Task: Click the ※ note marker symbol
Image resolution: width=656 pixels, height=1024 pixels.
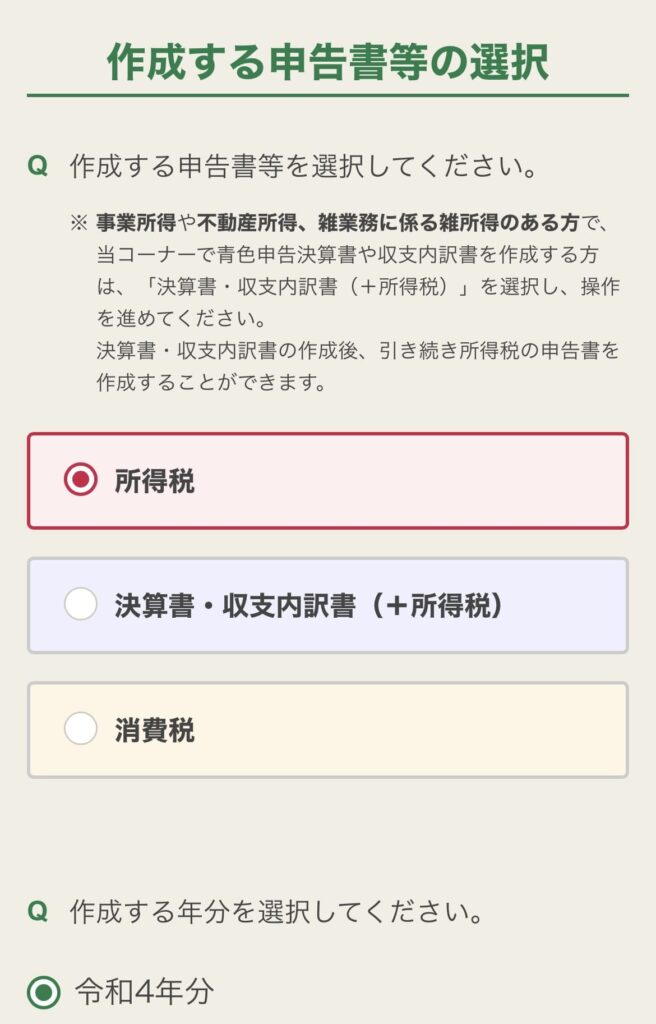Action: tap(79, 222)
